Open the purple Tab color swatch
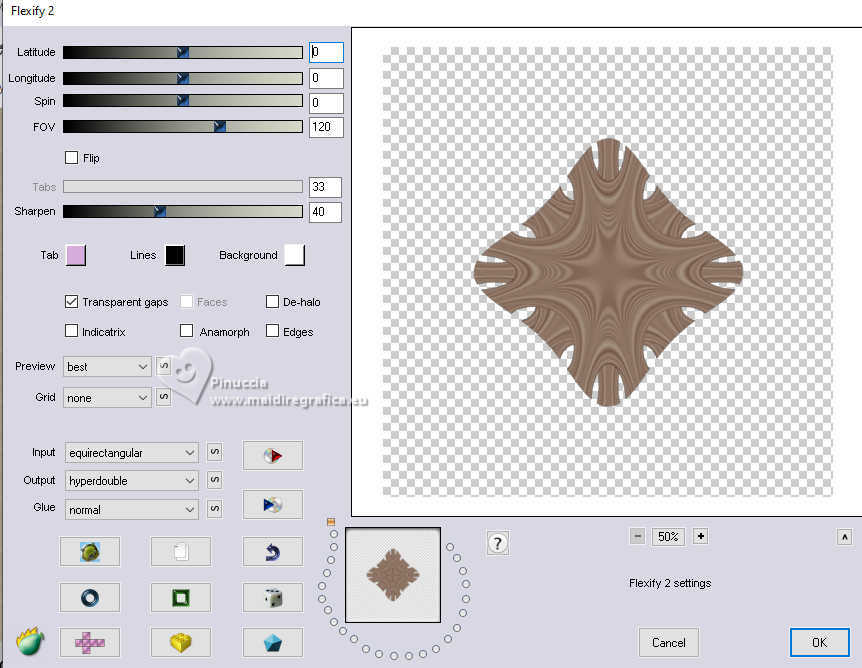 point(75,255)
